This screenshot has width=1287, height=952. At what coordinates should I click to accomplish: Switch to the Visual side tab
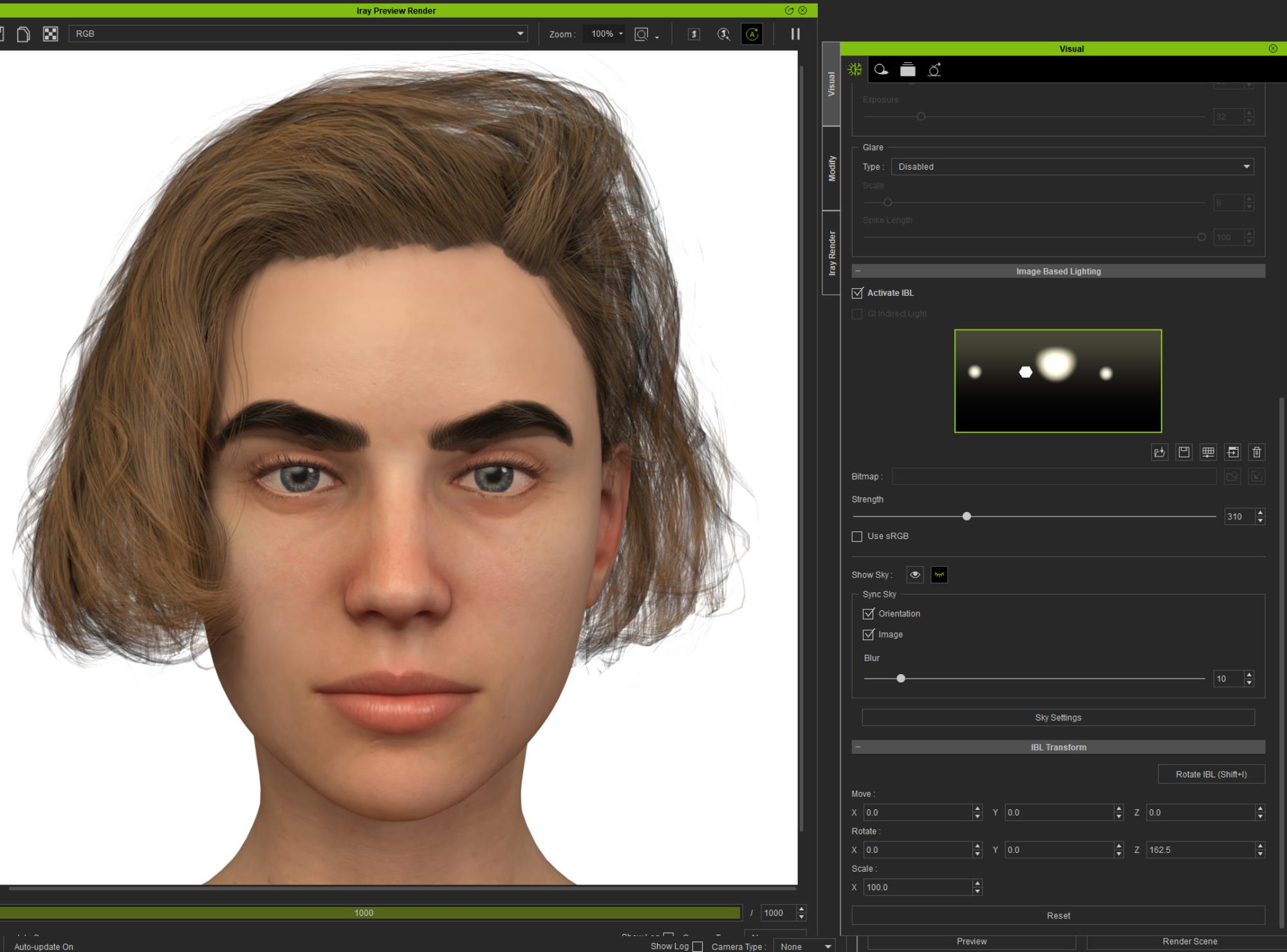[x=831, y=84]
